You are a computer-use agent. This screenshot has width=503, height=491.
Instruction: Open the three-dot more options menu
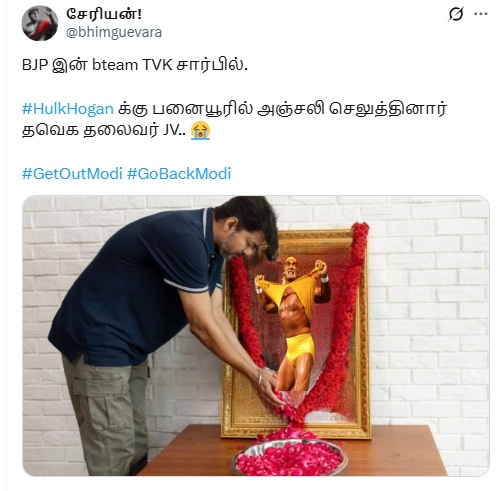[x=481, y=14]
